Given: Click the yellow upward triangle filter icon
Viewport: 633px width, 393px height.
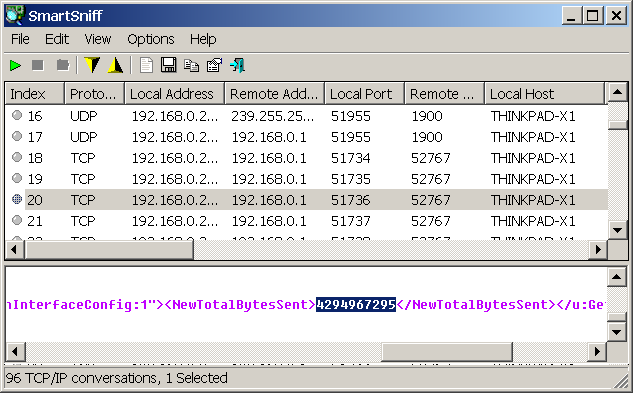Looking at the screenshot, I should point(115,65).
